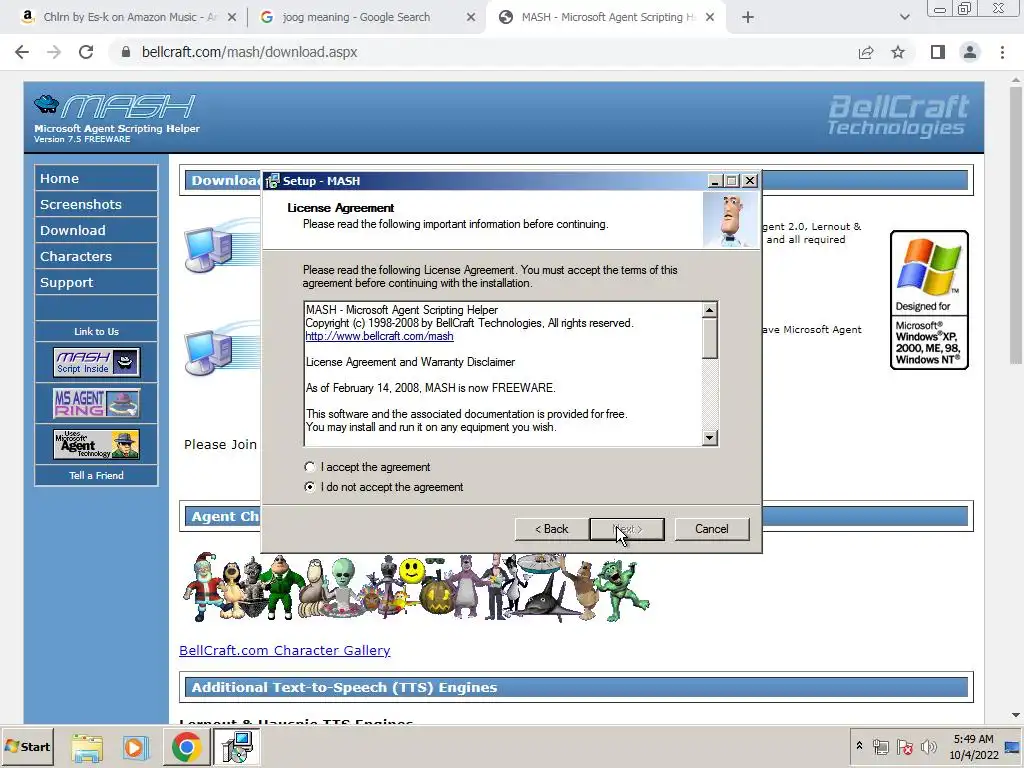
Task: Open Screenshots in MASH site sidebar
Action: point(96,204)
